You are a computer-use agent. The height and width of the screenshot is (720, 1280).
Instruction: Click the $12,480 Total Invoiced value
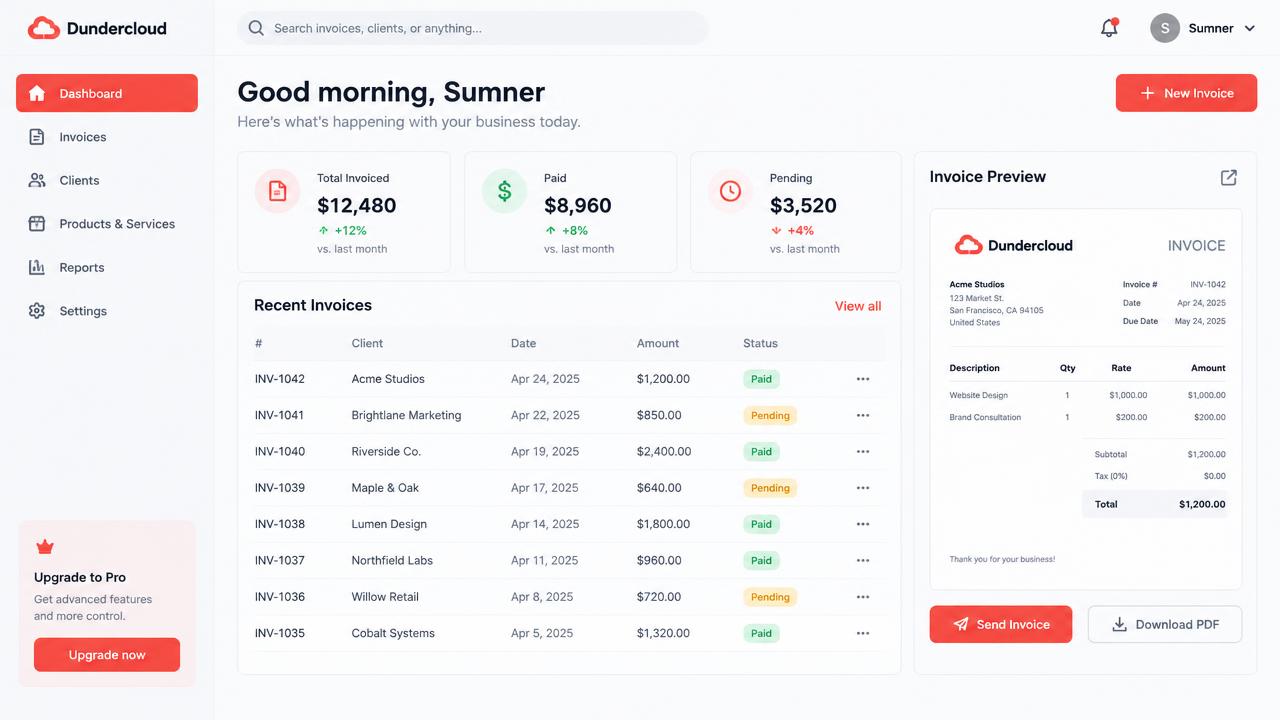pyautogui.click(x=357, y=205)
